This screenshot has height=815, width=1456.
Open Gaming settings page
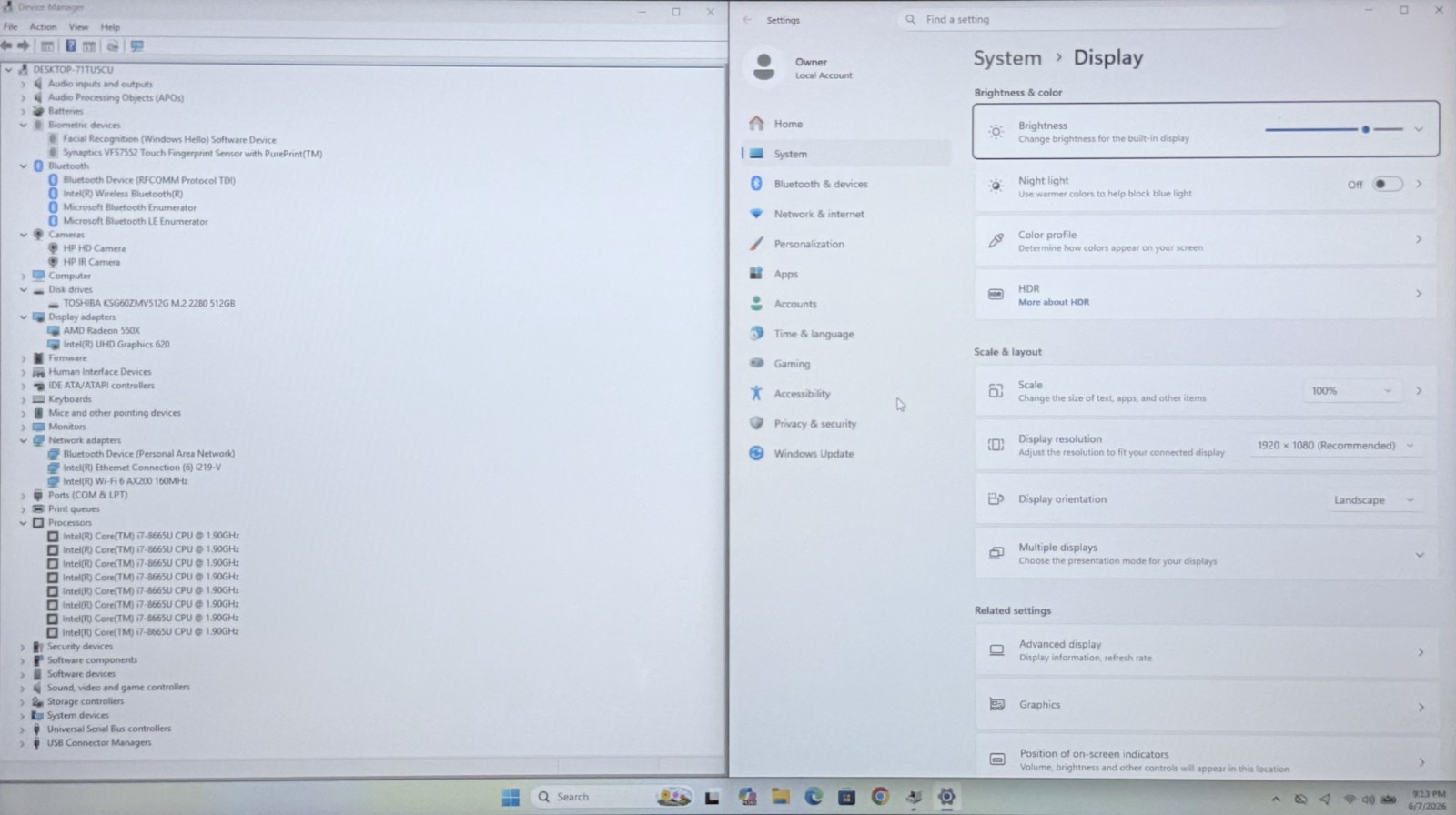click(x=792, y=364)
